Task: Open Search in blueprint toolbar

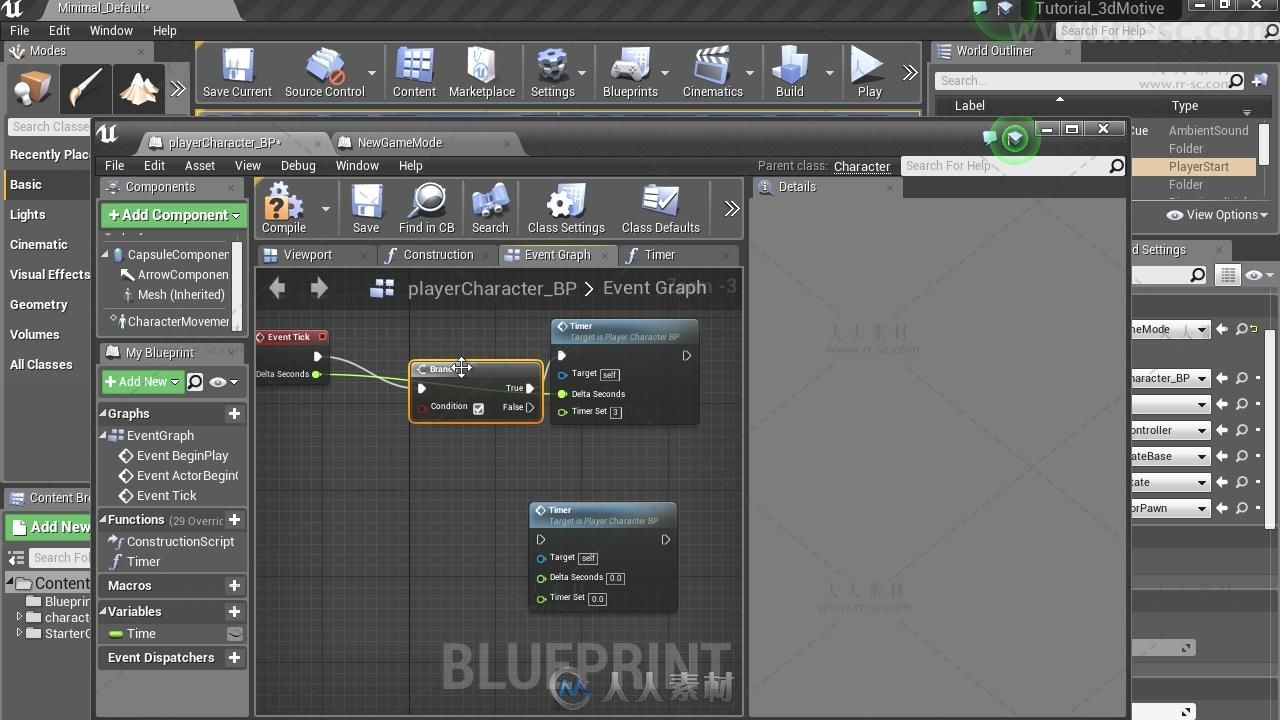Action: (x=490, y=208)
